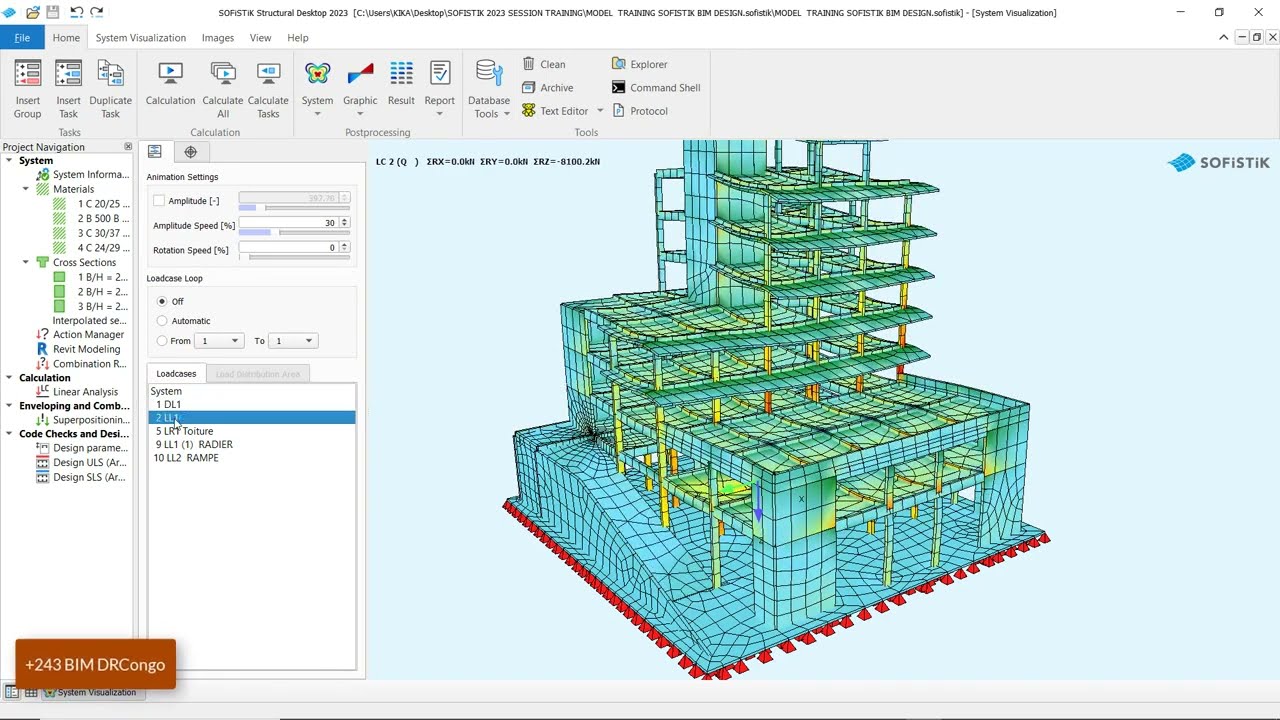Launch the Explorer tool
The height and width of the screenshot is (720, 1280).
[x=639, y=64]
